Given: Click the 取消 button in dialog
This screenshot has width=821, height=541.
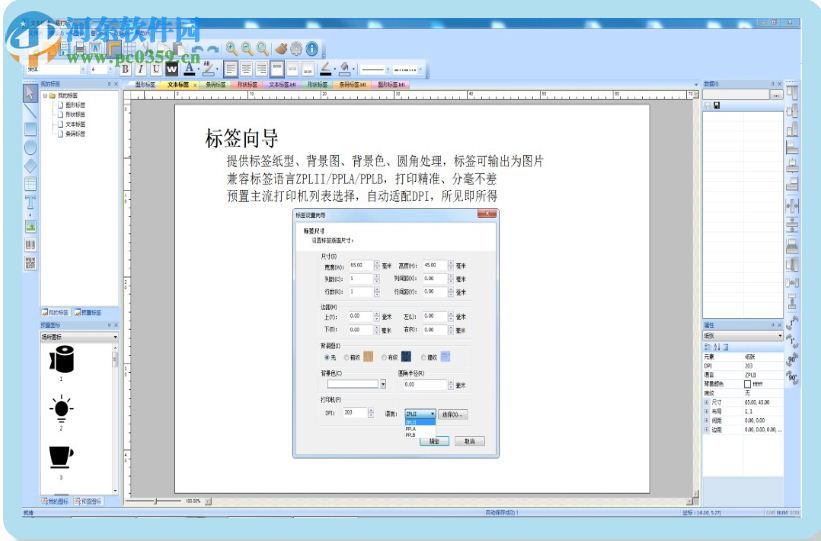Looking at the screenshot, I should pyautogui.click(x=470, y=441).
